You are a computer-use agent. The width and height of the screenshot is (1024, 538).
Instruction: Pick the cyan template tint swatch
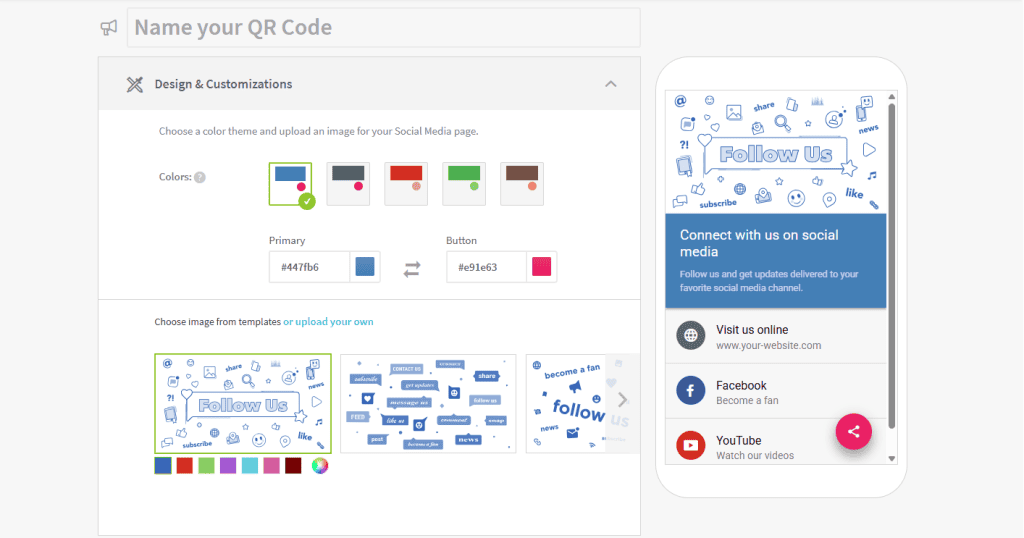[x=250, y=466]
